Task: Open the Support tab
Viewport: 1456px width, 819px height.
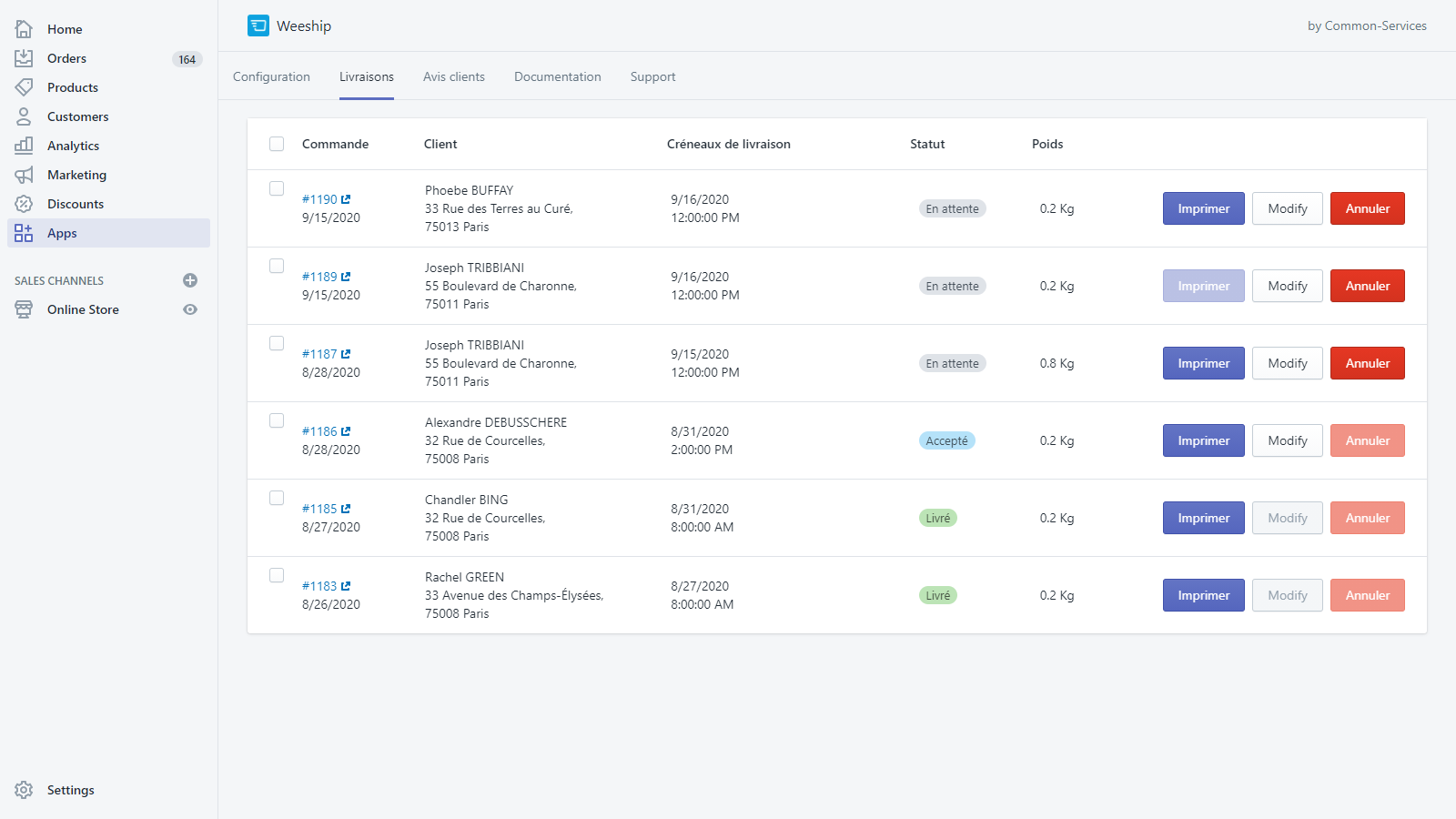Action: pyautogui.click(x=653, y=76)
